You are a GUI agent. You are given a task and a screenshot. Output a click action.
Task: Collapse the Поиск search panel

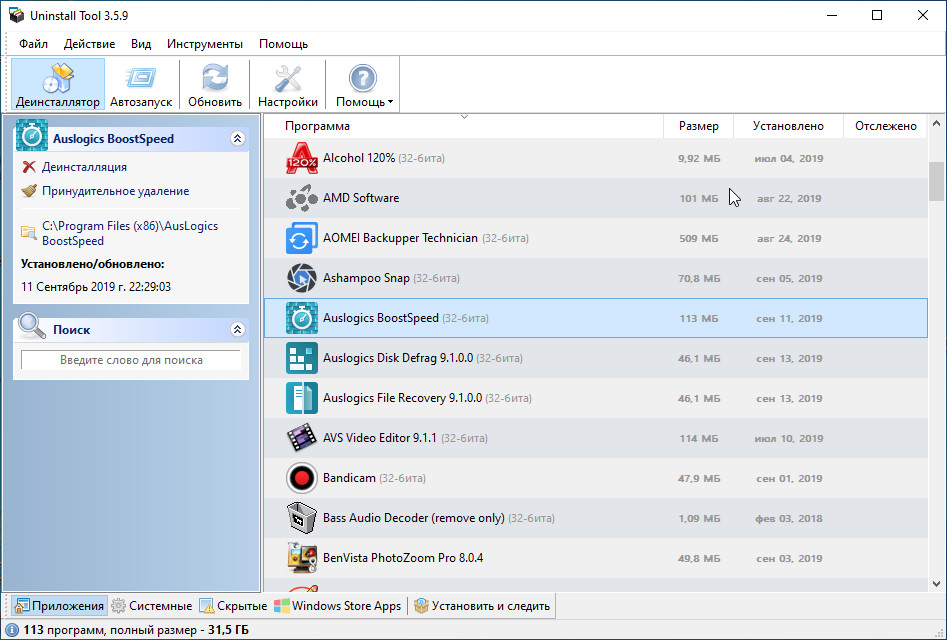point(237,330)
